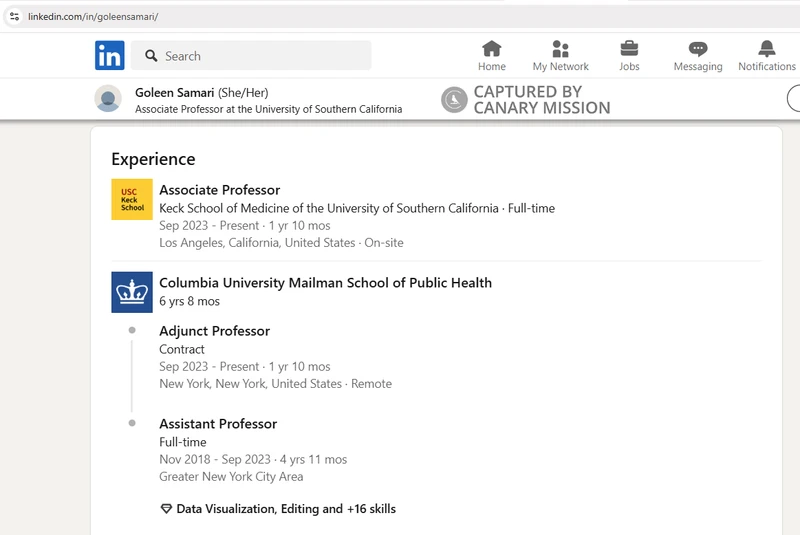Click the site information icon in address bar
The width and height of the screenshot is (800, 535).
[x=14, y=16]
